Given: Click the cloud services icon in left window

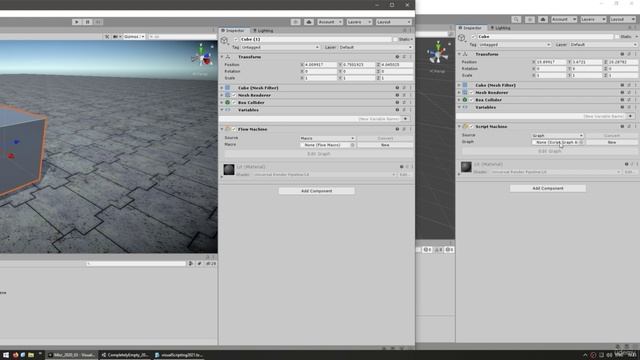Looking at the screenshot, I should click(x=309, y=22).
